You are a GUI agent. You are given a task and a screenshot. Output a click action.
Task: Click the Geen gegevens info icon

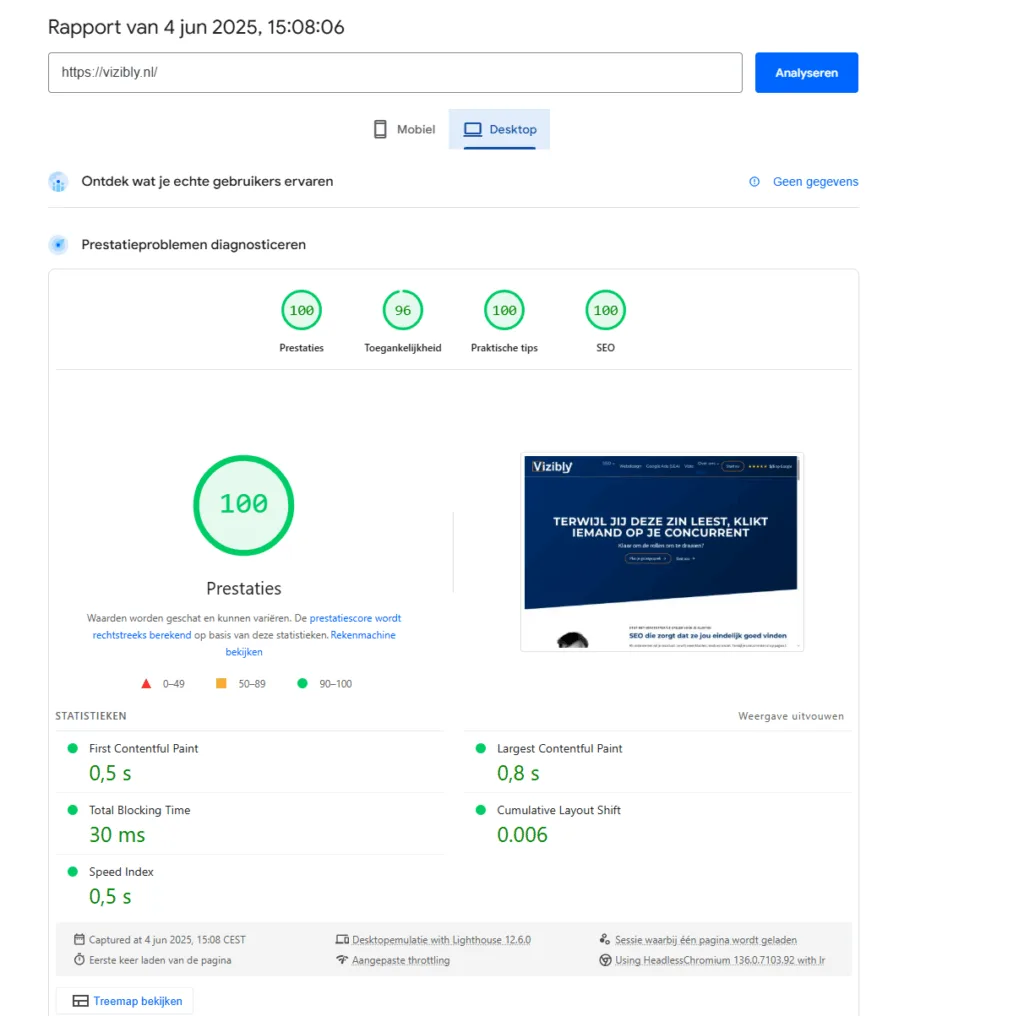click(x=754, y=182)
